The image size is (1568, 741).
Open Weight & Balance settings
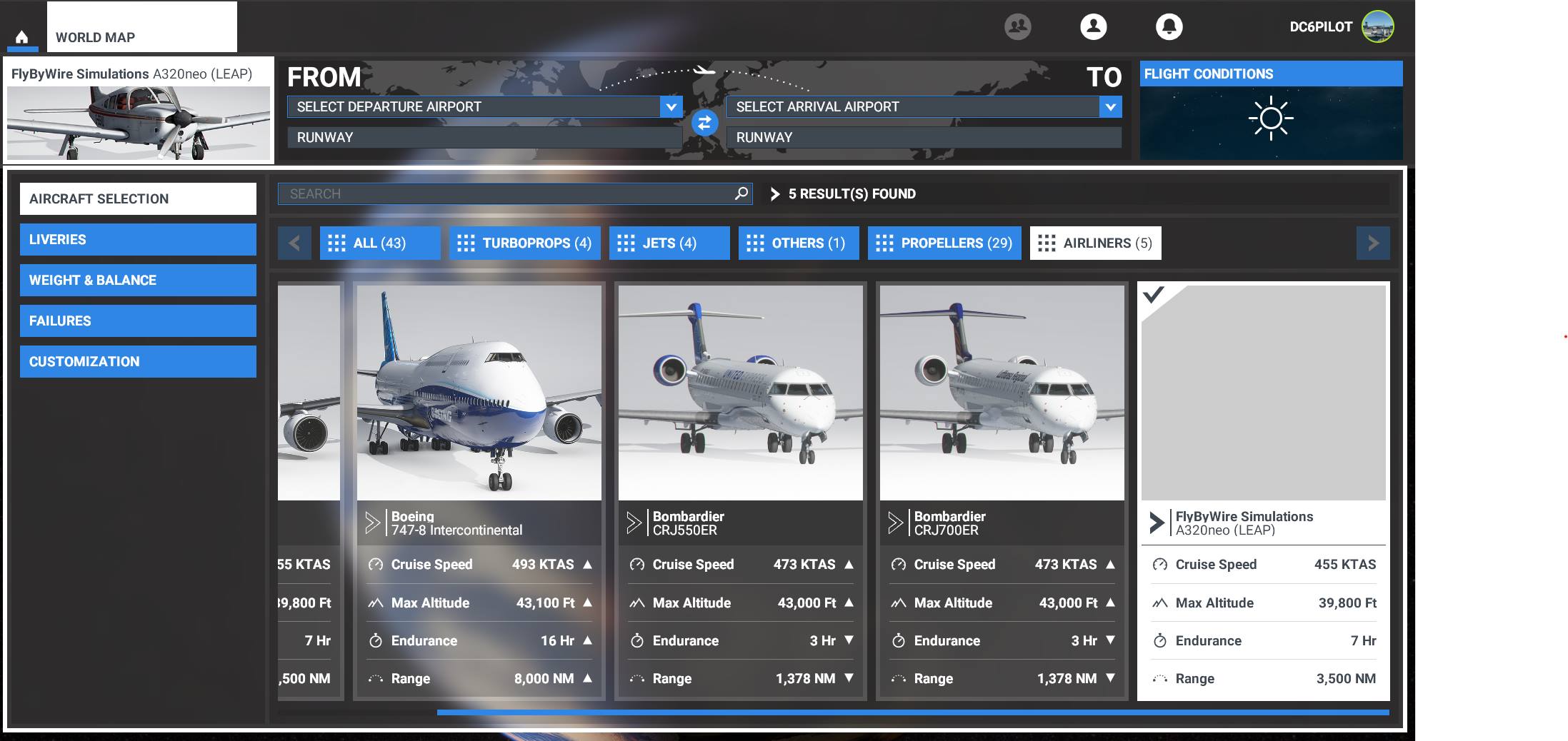[x=138, y=281]
